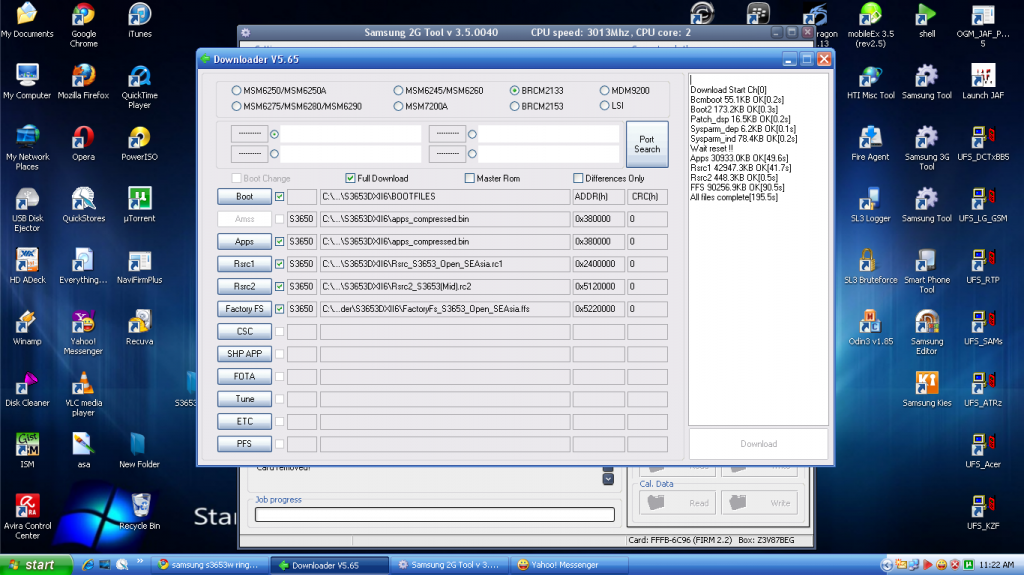Screen dimensions: 1024x575
Task: Click the Rsrc1 file button
Action: click(x=244, y=263)
